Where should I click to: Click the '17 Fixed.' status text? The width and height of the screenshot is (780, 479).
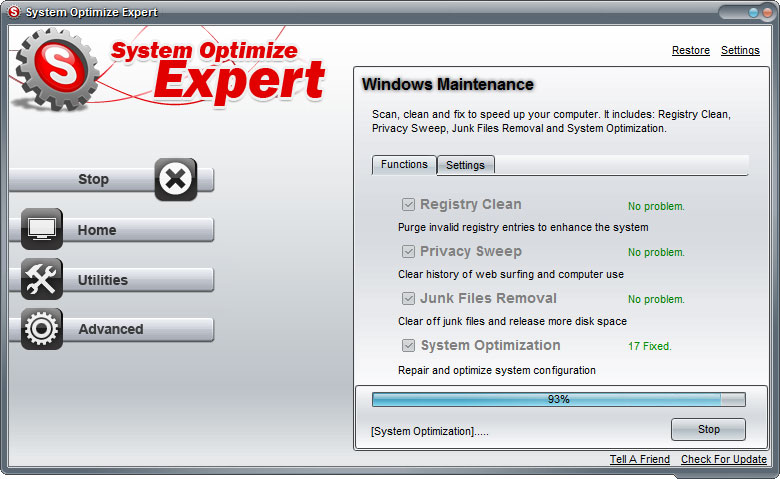pos(650,346)
